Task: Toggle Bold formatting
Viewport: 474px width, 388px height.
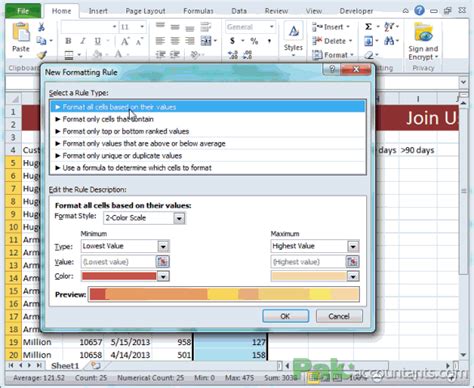Action: 68,41
